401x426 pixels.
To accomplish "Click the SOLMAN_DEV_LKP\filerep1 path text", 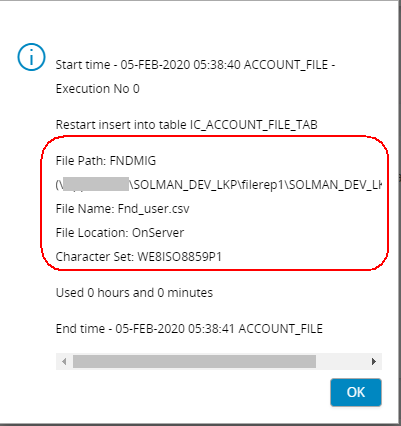I will tap(210, 185).
